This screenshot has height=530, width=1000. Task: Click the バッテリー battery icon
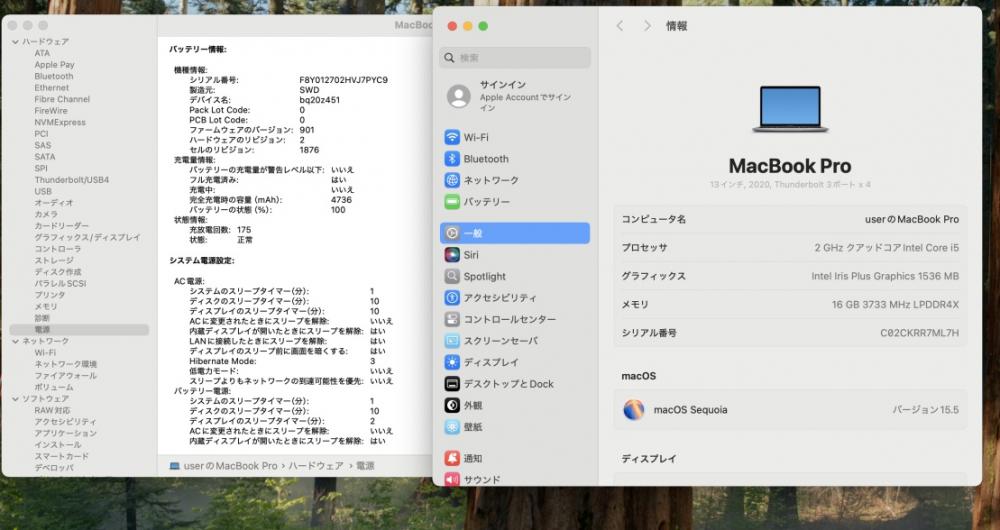pyautogui.click(x=452, y=202)
